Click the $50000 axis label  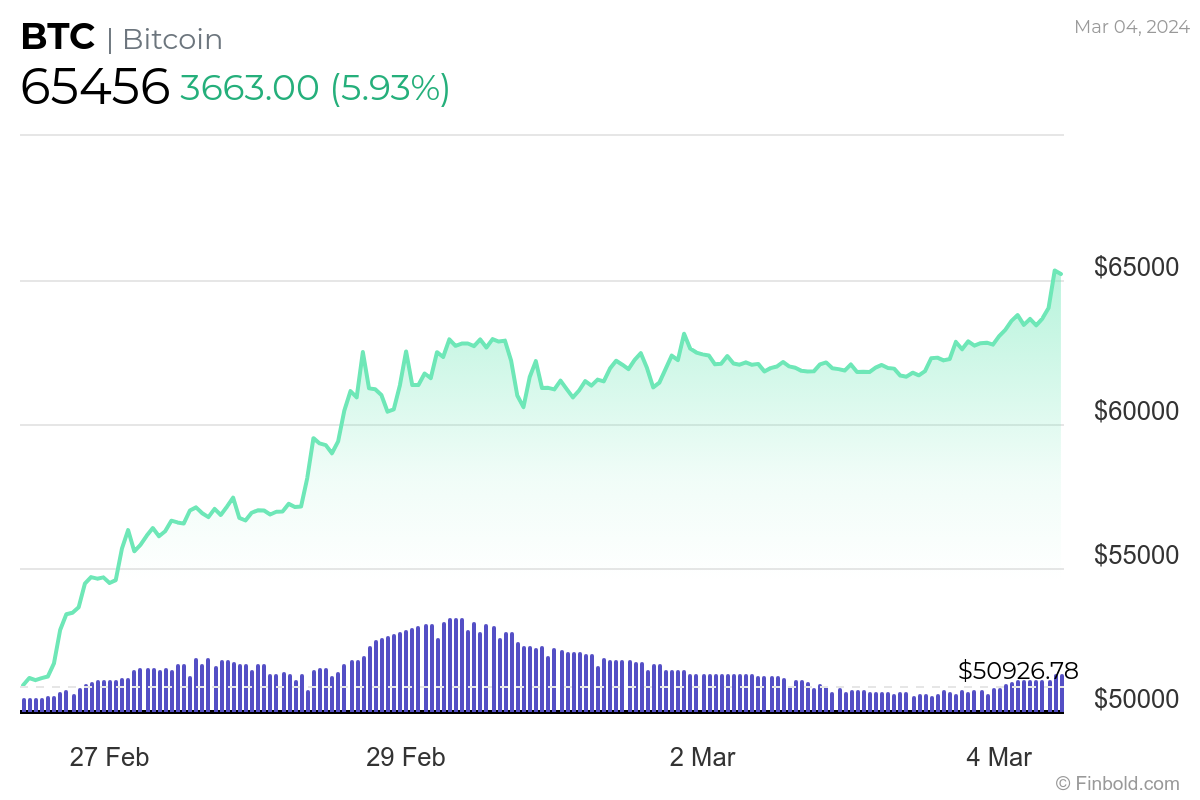[x=1137, y=699]
